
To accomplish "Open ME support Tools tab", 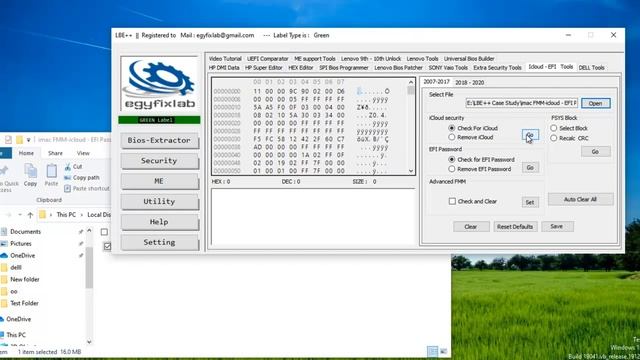I will (x=314, y=59).
